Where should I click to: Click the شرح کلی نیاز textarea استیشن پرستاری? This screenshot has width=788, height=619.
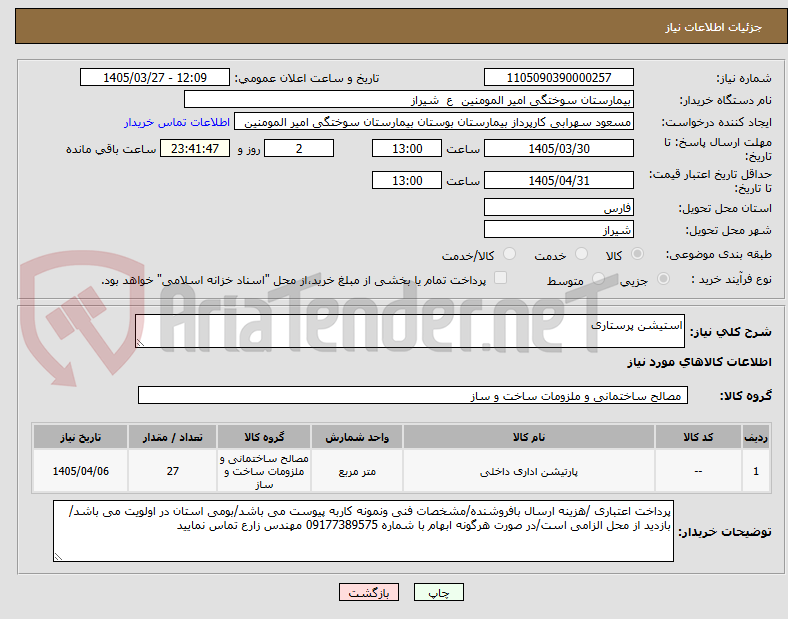click(410, 331)
